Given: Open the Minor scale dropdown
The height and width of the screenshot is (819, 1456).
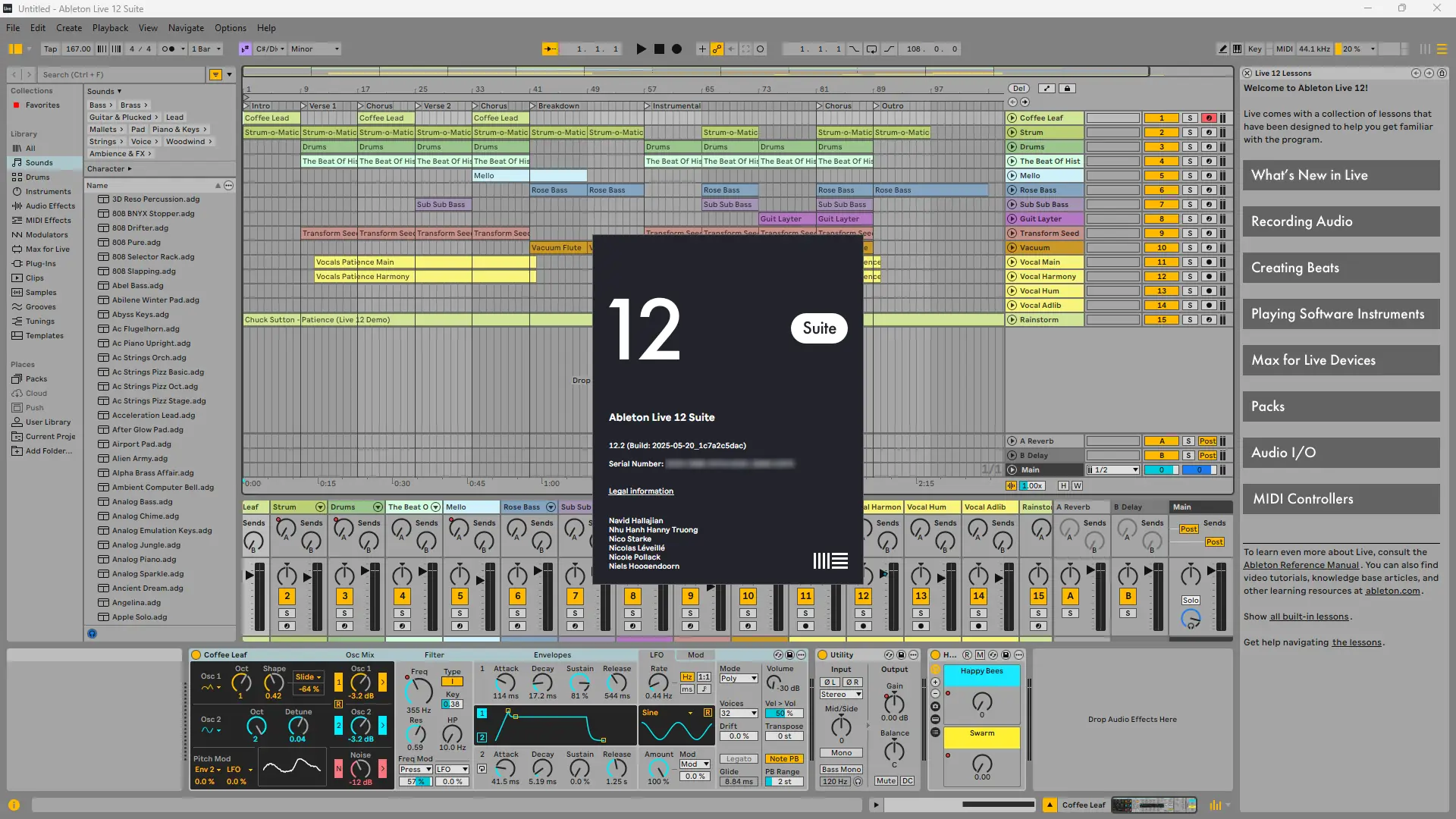Looking at the screenshot, I should pyautogui.click(x=315, y=49).
